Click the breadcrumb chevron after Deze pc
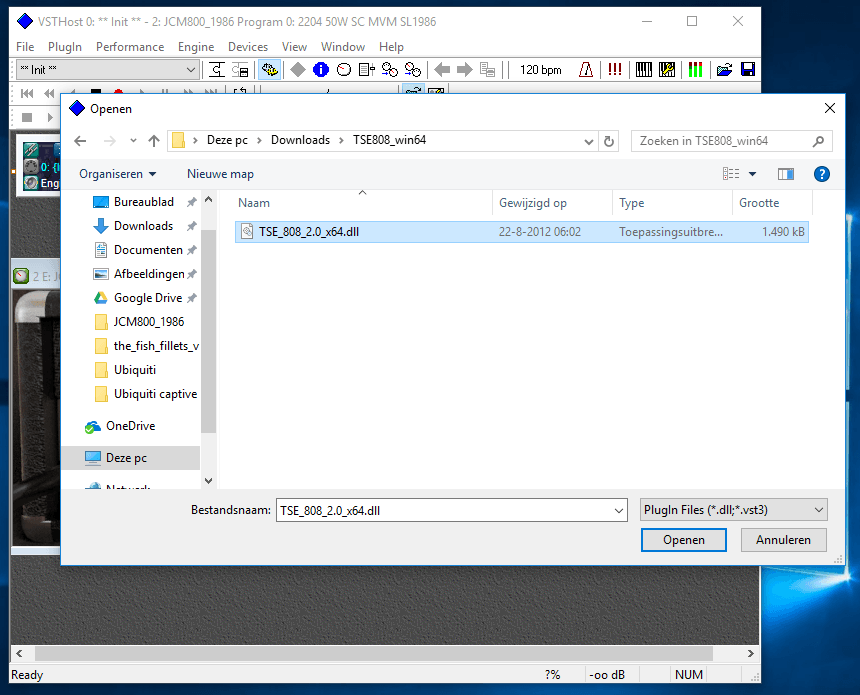This screenshot has height=695, width=860. [x=259, y=141]
